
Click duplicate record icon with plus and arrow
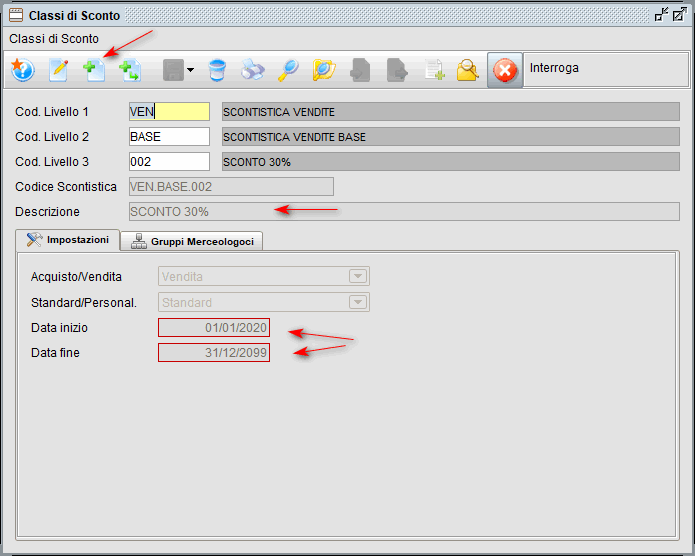[x=130, y=70]
